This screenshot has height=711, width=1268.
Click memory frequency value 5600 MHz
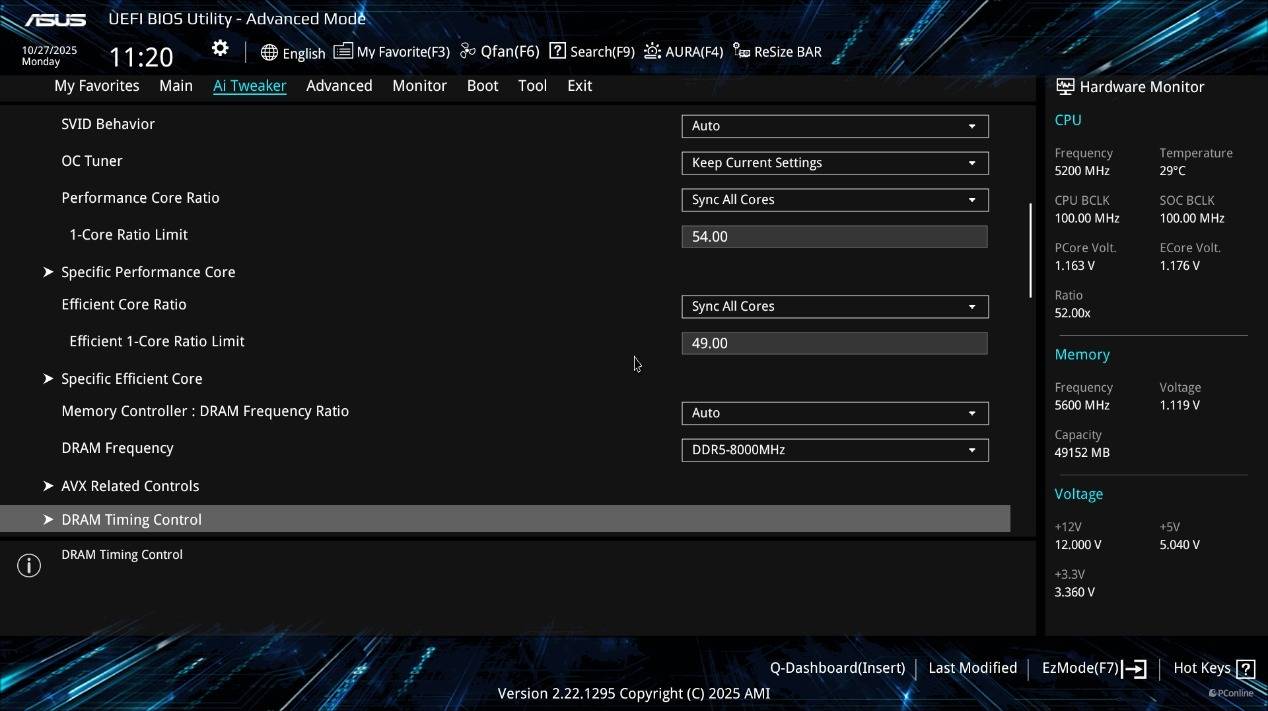tap(1082, 405)
